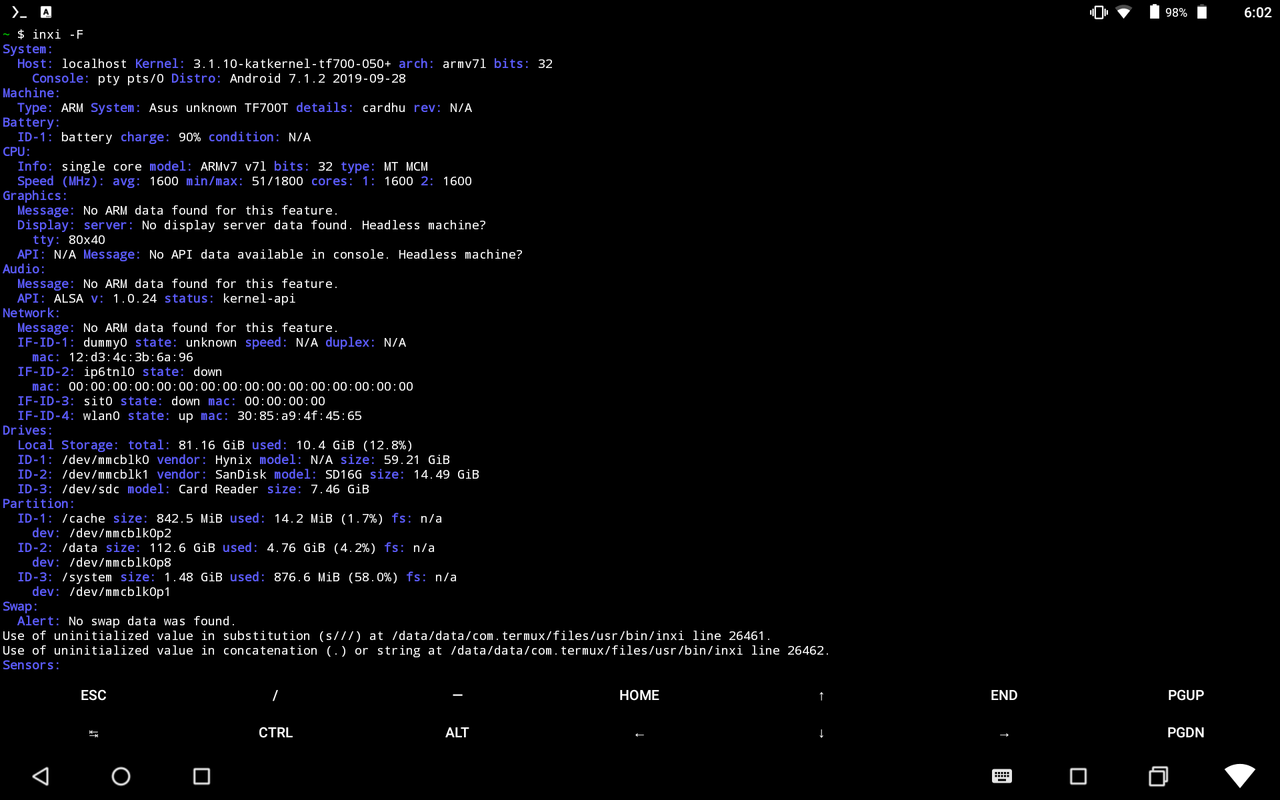
Task: Tap the status bar Wi-Fi icon
Action: pos(1124,12)
